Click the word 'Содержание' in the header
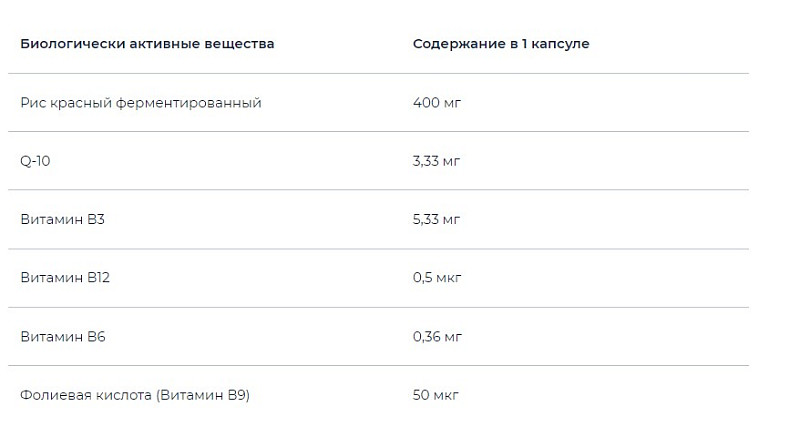The height and width of the screenshot is (437, 800). [454, 44]
